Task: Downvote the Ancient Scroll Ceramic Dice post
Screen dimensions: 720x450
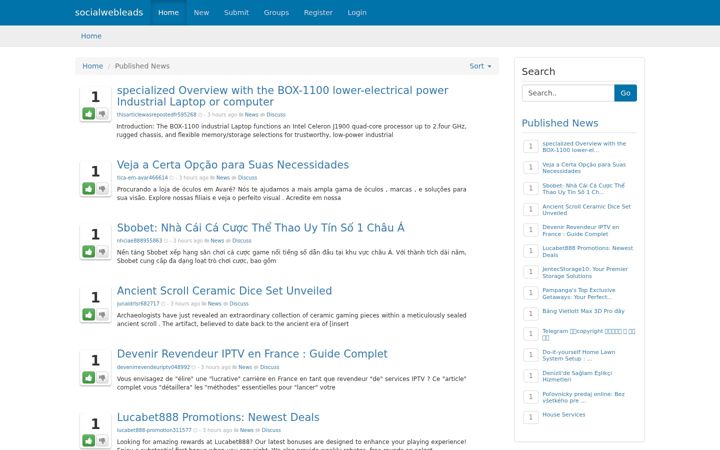Action: (x=102, y=315)
